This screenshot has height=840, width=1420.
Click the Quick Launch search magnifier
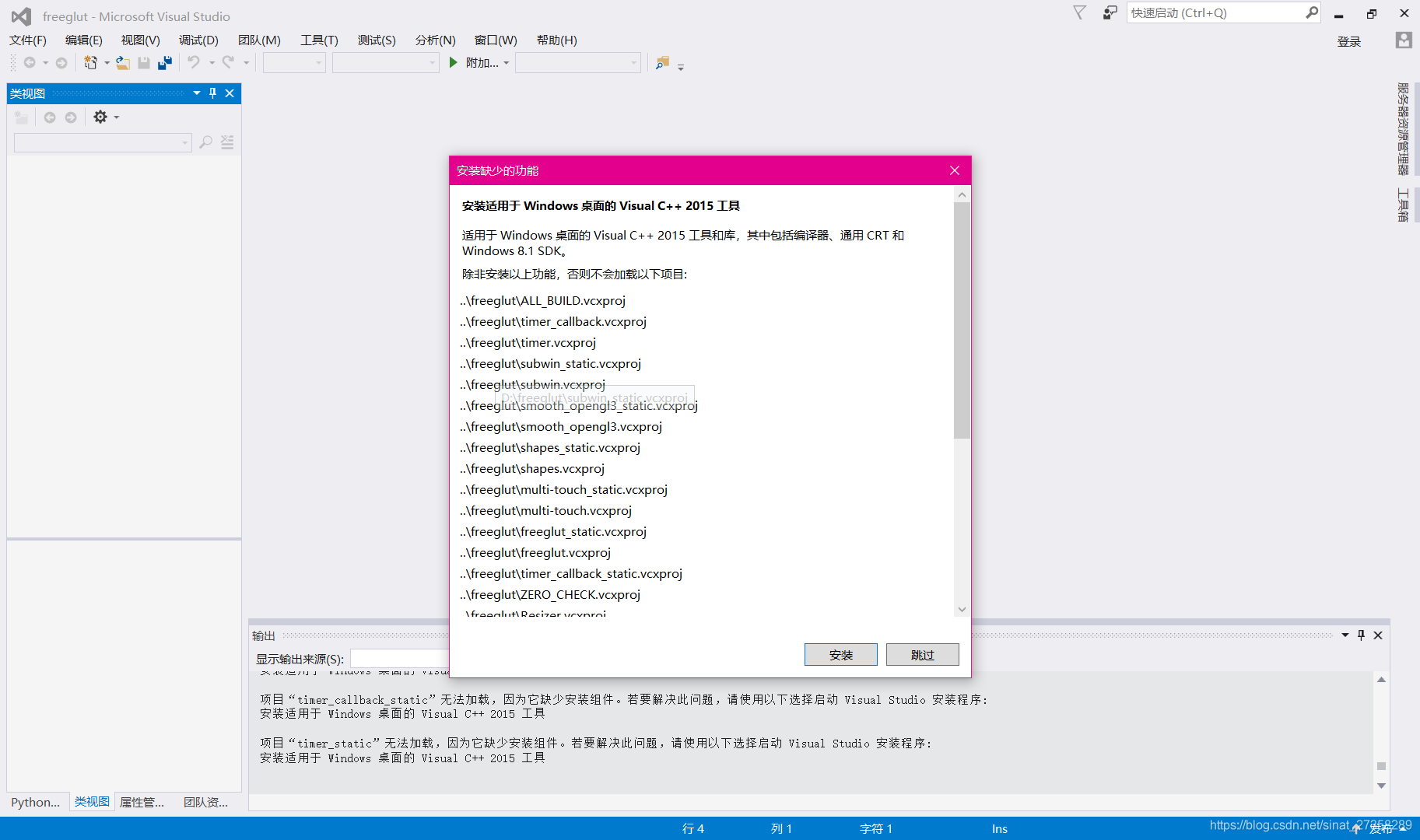pos(1312,12)
